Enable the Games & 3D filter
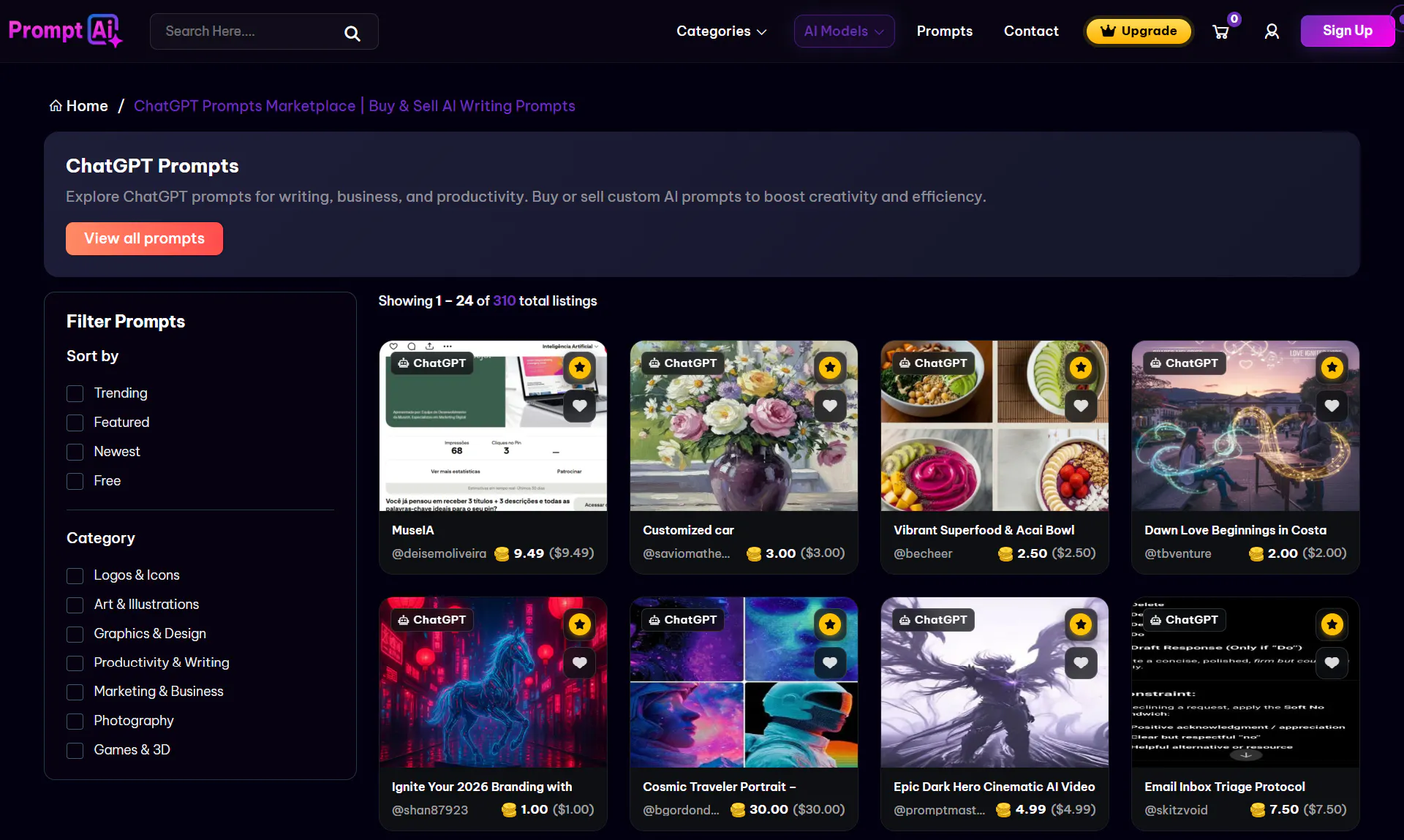Image resolution: width=1404 pixels, height=840 pixels. tap(75, 750)
